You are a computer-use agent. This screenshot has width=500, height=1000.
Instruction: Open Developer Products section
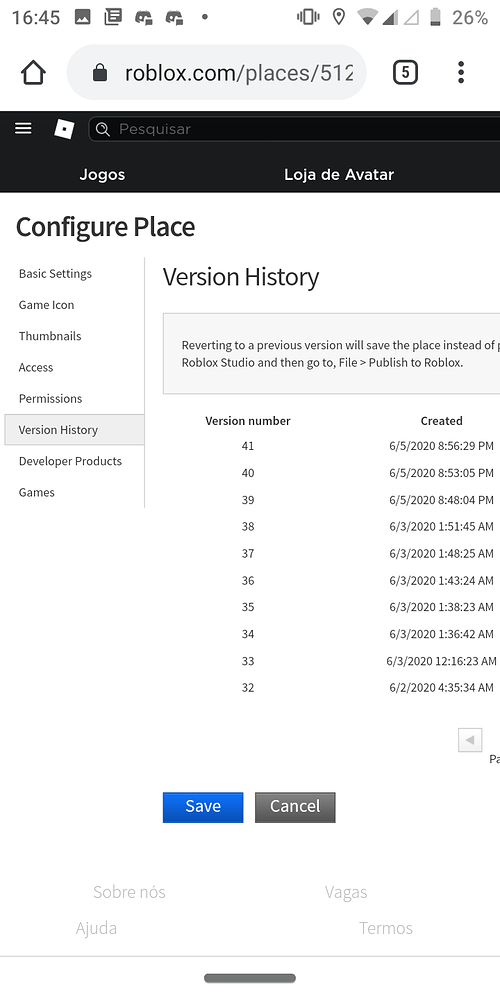point(70,461)
